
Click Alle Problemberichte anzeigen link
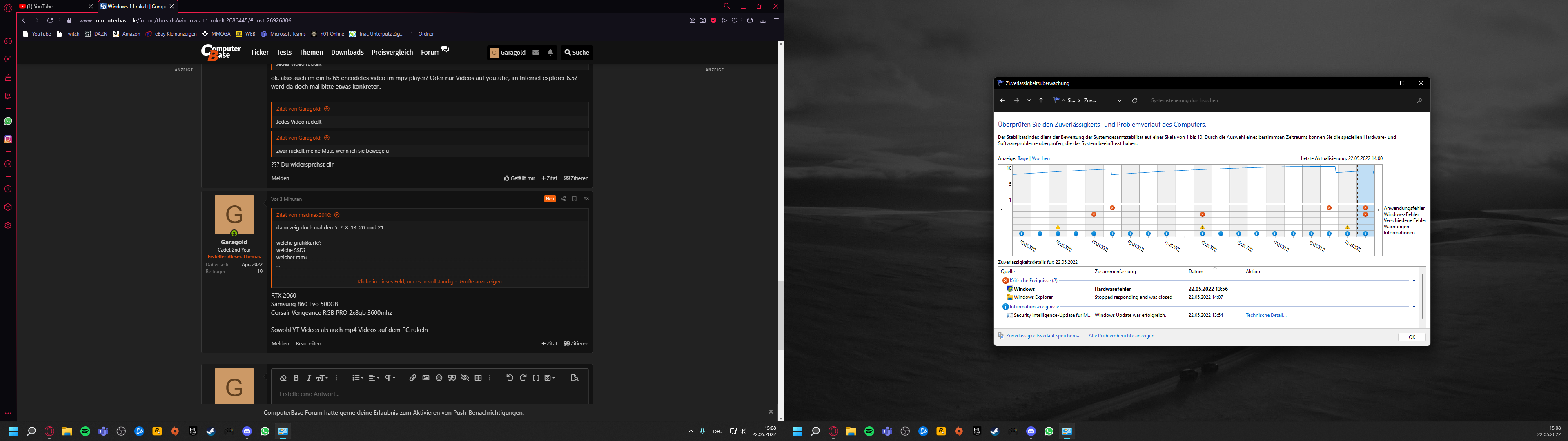click(1121, 336)
